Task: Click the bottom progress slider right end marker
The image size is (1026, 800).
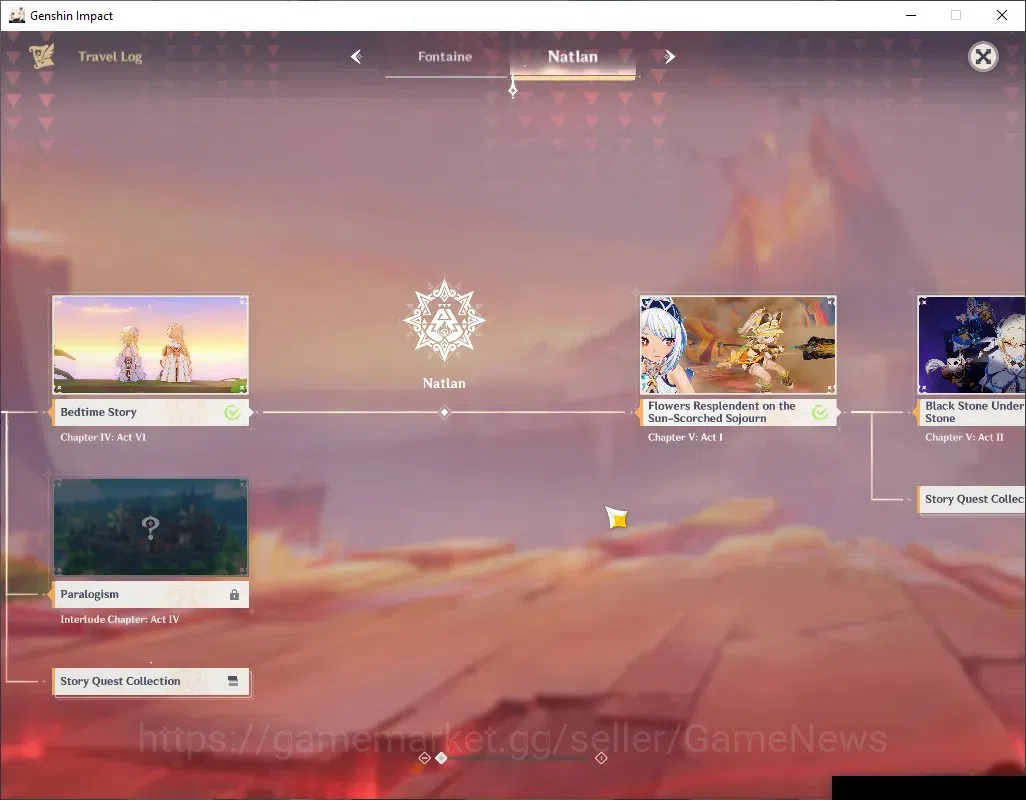Action: pos(601,758)
